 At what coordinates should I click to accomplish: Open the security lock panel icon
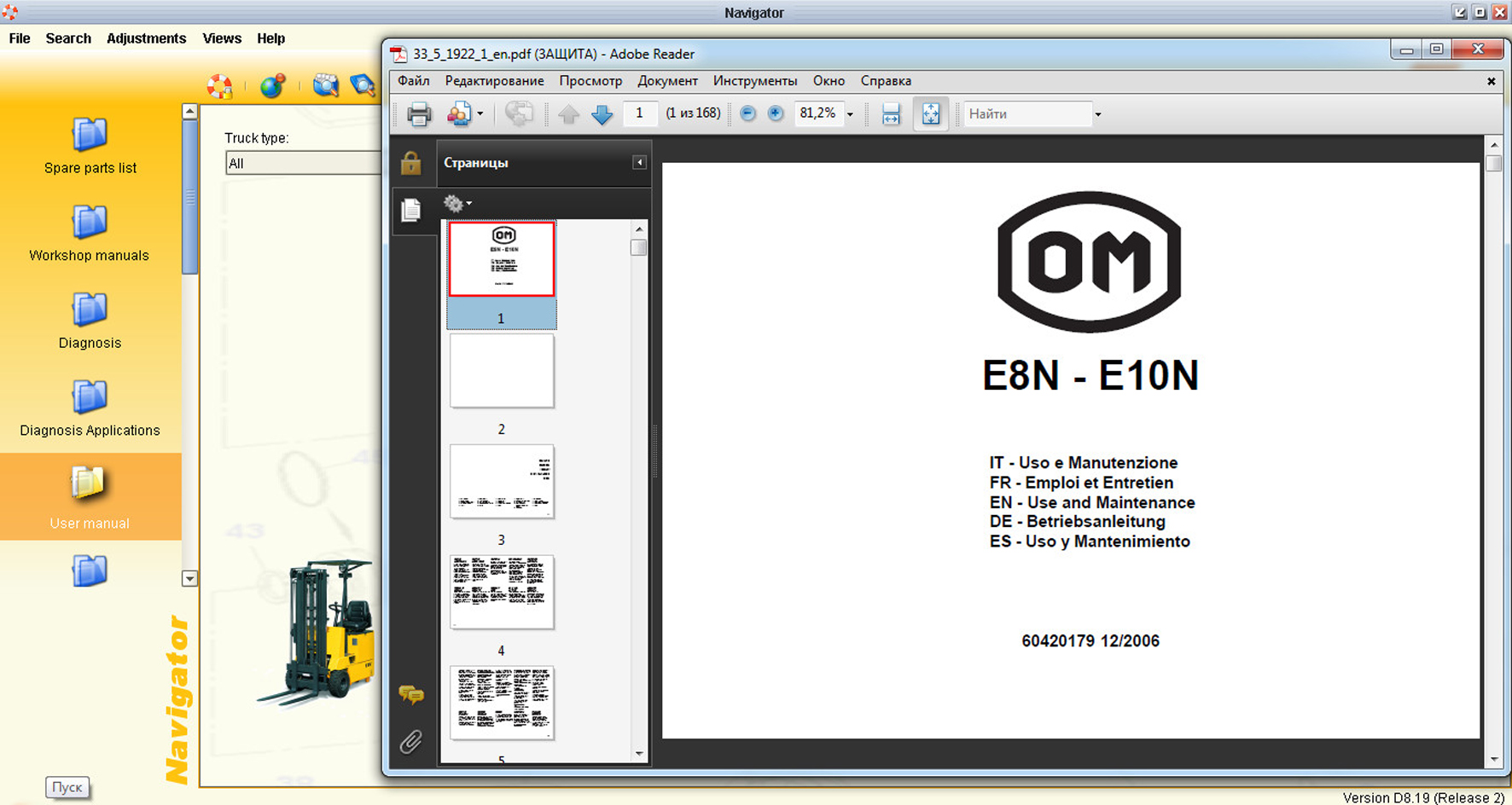point(411,163)
